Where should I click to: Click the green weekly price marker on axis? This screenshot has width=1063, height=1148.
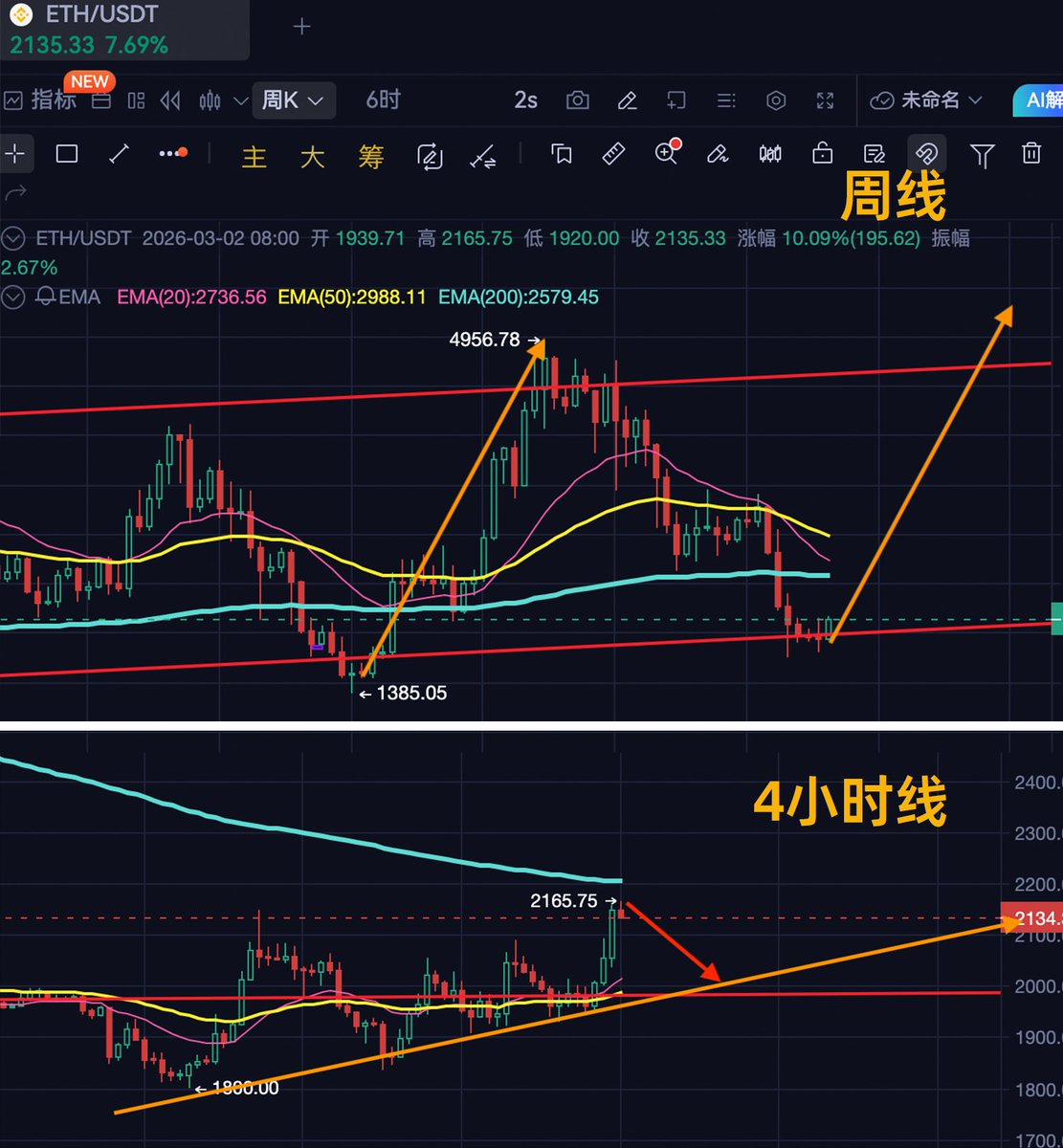[x=1057, y=619]
